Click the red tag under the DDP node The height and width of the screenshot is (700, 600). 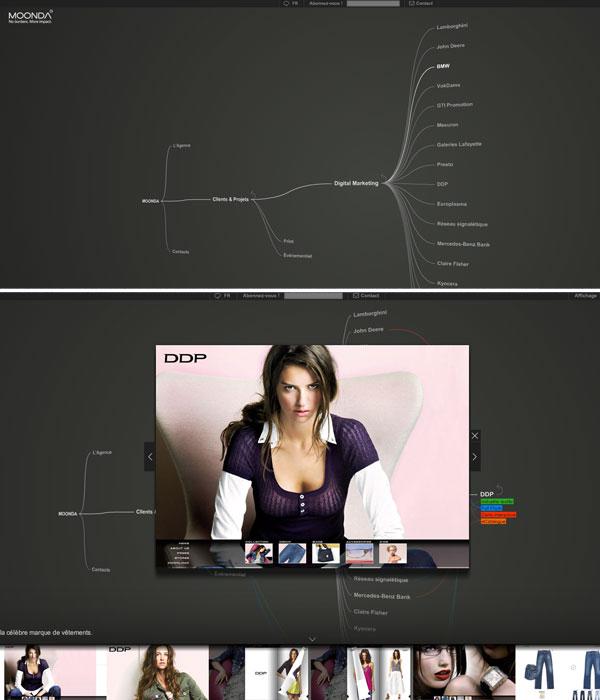coord(498,515)
